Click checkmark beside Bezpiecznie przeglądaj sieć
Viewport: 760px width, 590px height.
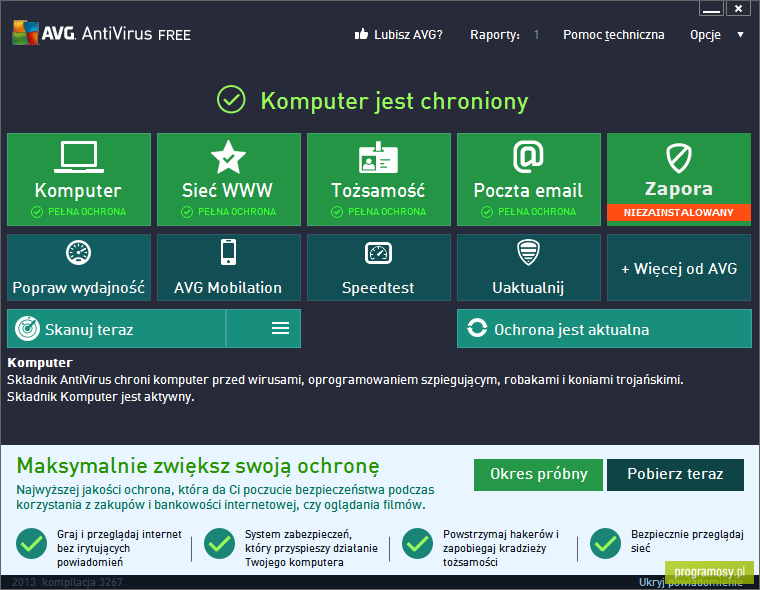pyautogui.click(x=605, y=543)
